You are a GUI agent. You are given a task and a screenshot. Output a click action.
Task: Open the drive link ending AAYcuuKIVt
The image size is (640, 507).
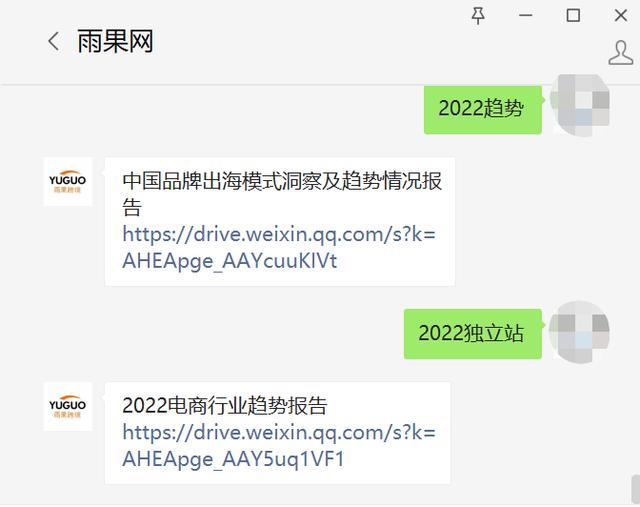point(279,247)
